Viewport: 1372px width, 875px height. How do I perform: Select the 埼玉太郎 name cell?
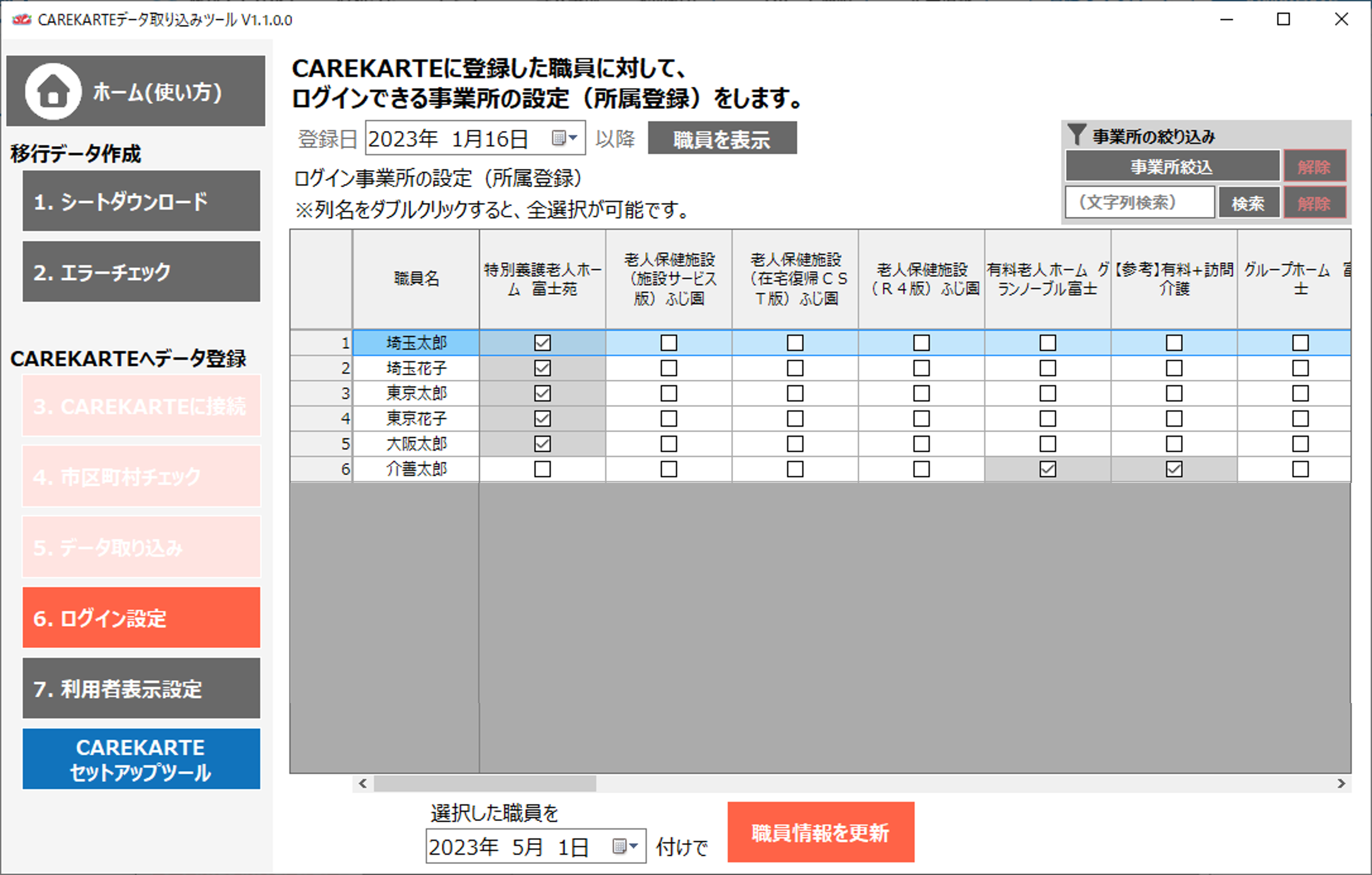point(416,343)
